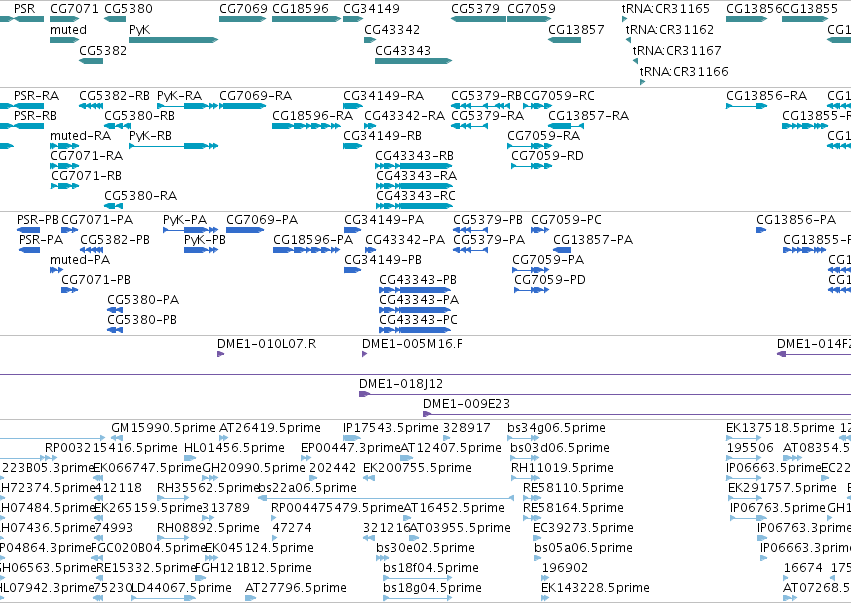The height and width of the screenshot is (603, 851).
Task: Select protein CG13857-PA
Action: coord(562,250)
